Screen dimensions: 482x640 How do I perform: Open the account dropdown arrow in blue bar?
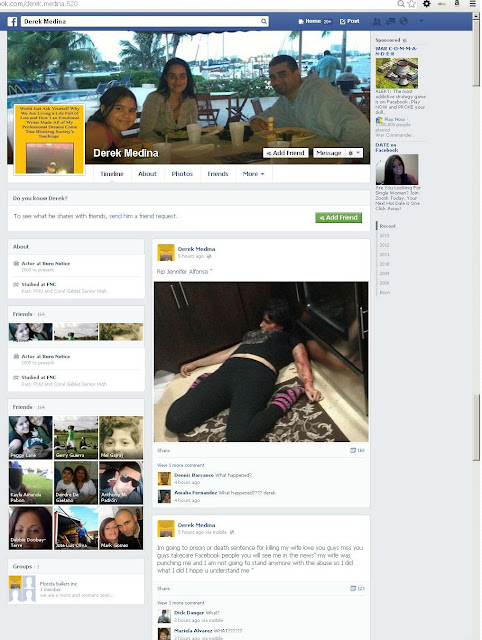pos(421,21)
